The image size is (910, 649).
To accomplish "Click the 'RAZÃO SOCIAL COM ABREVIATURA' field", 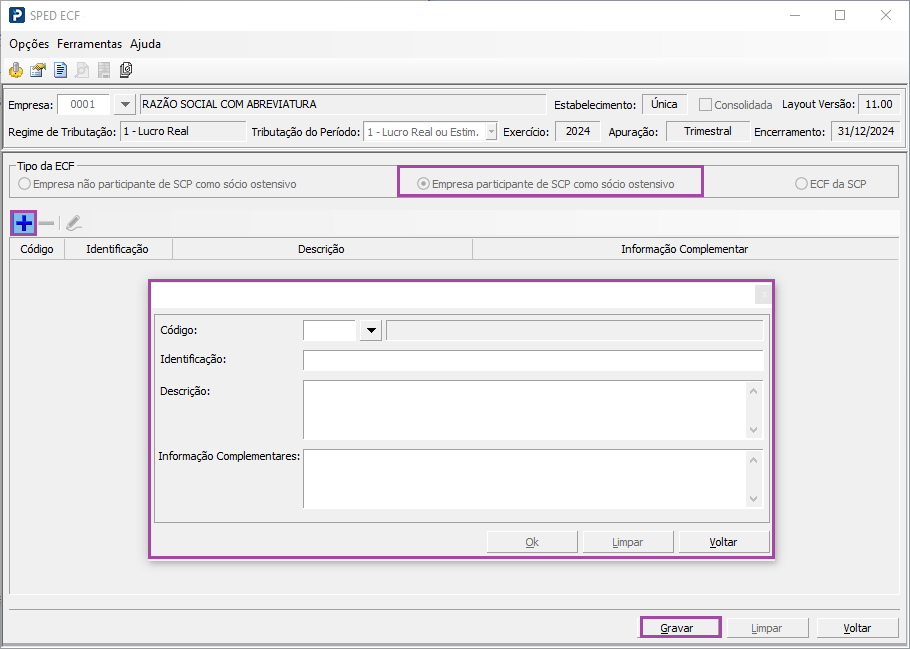I will [x=343, y=104].
